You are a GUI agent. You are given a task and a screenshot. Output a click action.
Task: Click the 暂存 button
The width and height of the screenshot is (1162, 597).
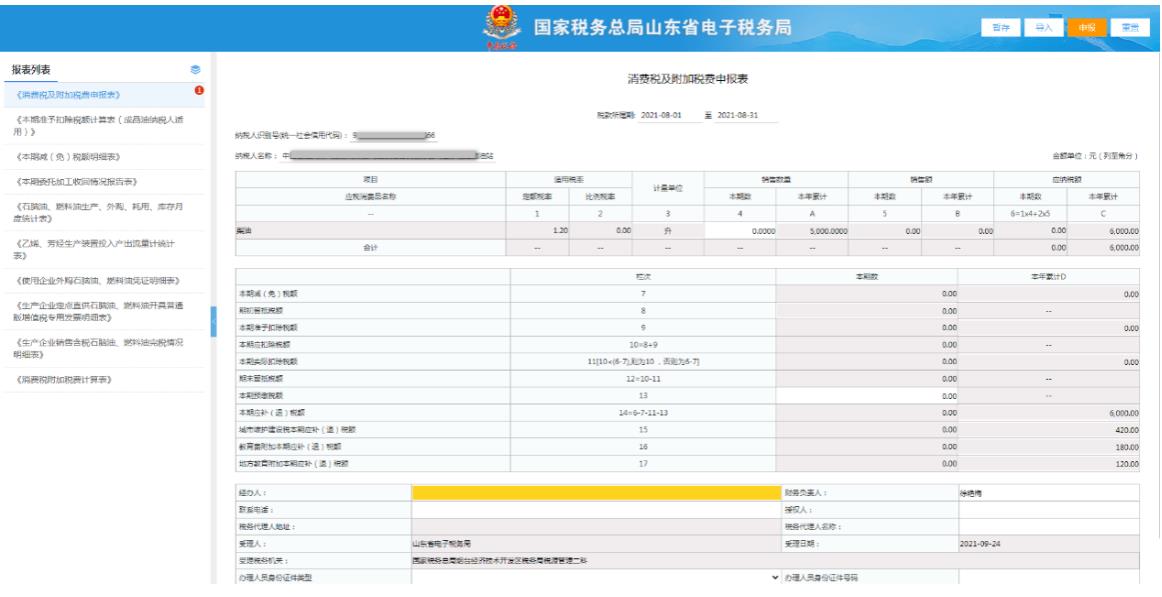1002,28
